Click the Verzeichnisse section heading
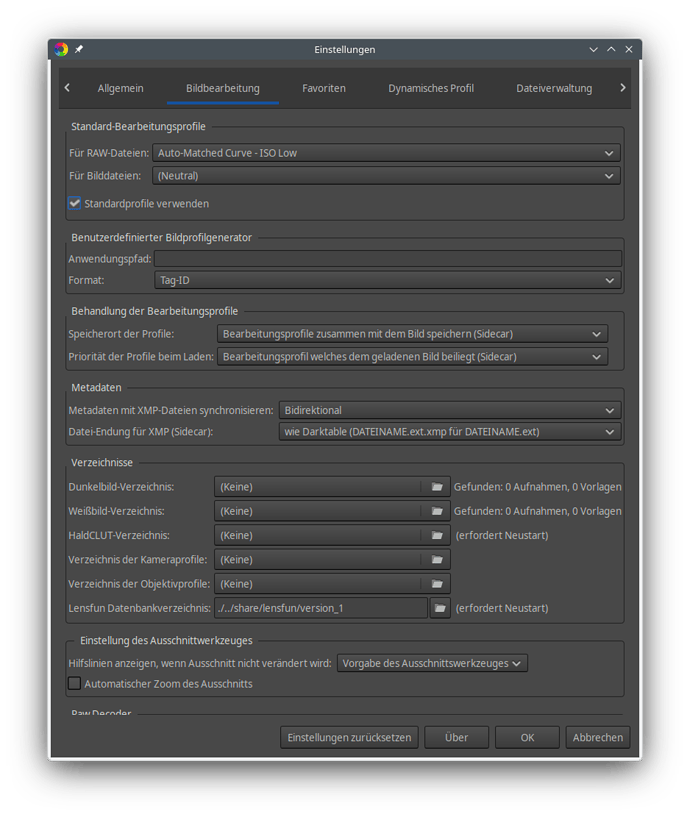 pyautogui.click(x=102, y=463)
